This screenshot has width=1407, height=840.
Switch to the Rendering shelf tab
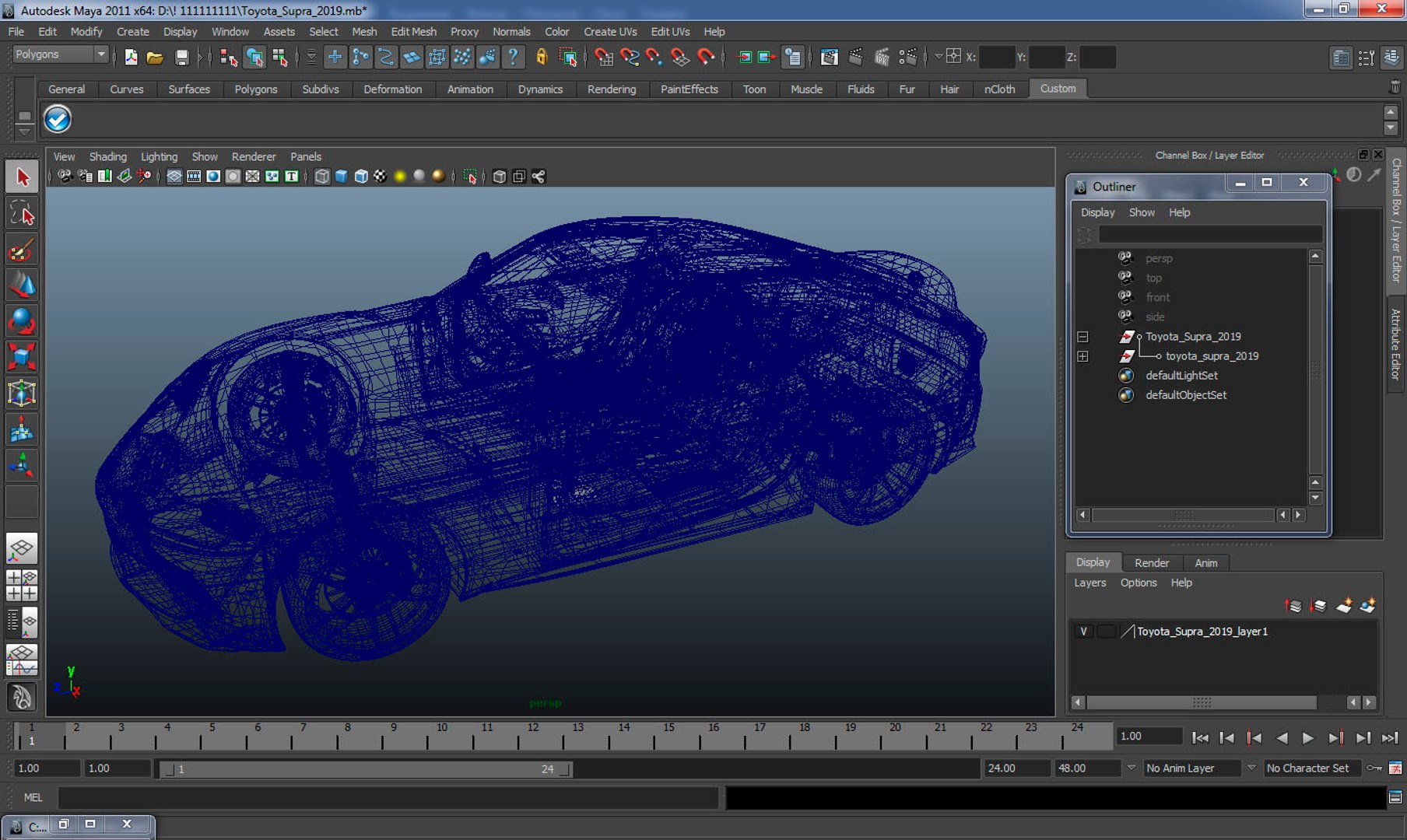pos(612,89)
